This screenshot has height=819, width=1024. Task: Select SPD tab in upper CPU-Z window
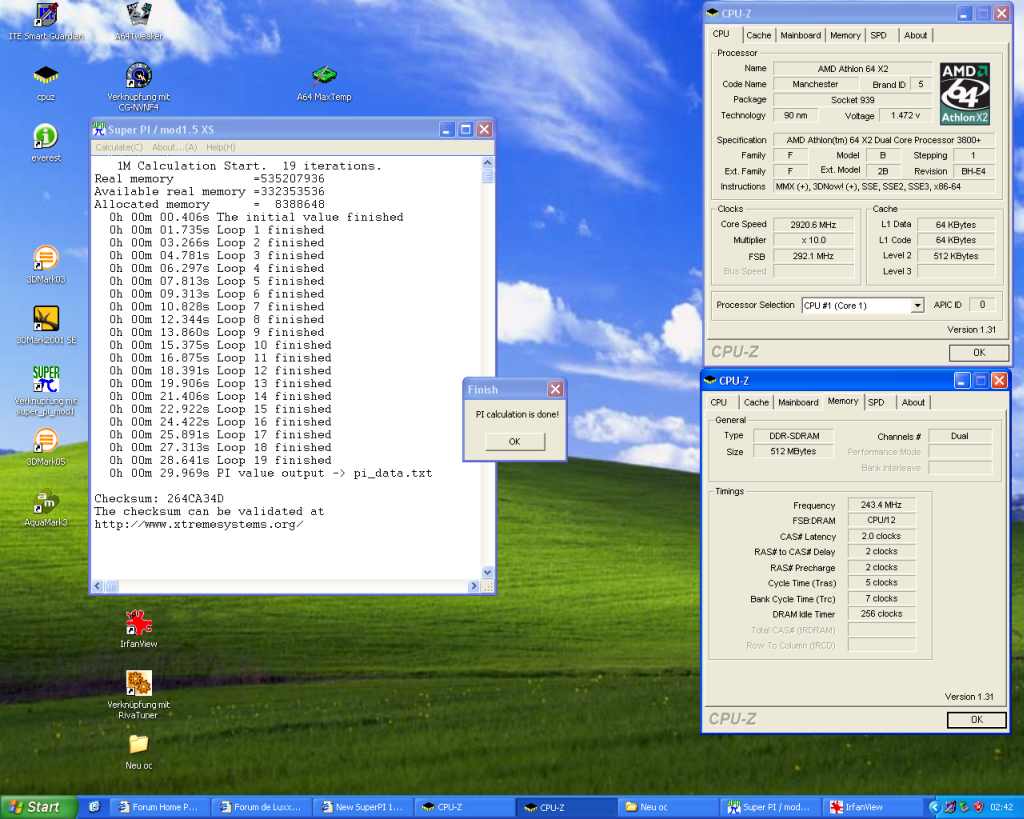click(x=878, y=35)
